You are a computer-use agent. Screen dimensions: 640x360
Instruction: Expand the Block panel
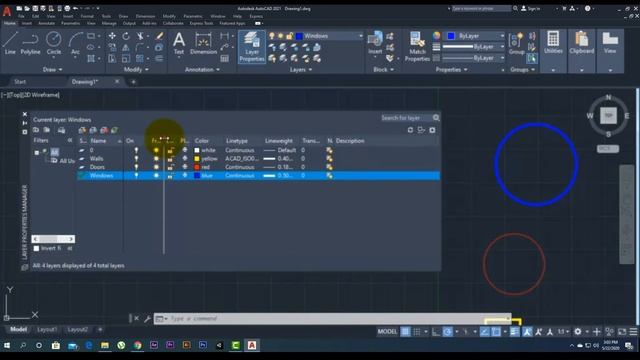click(383, 69)
